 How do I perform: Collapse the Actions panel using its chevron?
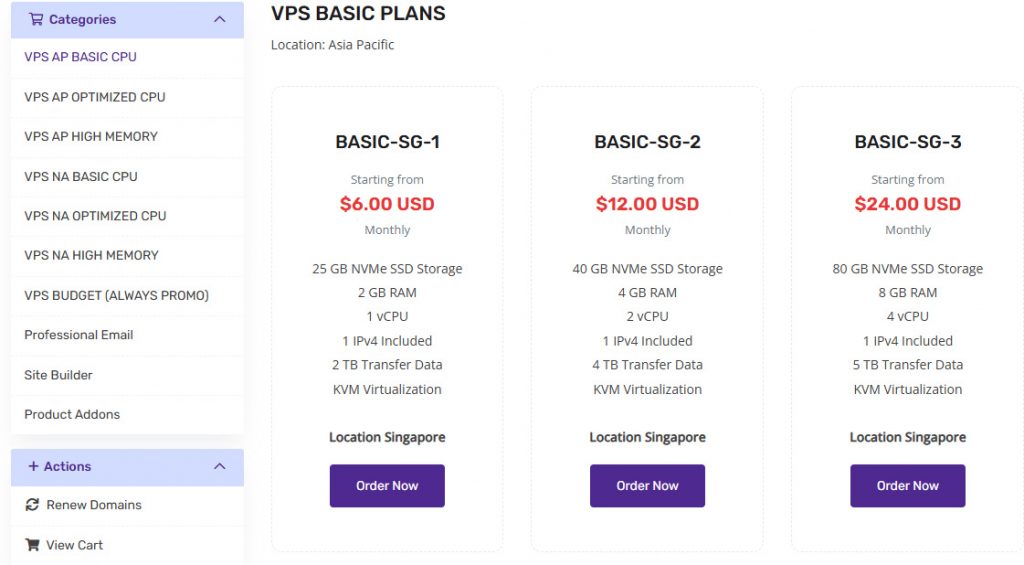[x=220, y=466]
